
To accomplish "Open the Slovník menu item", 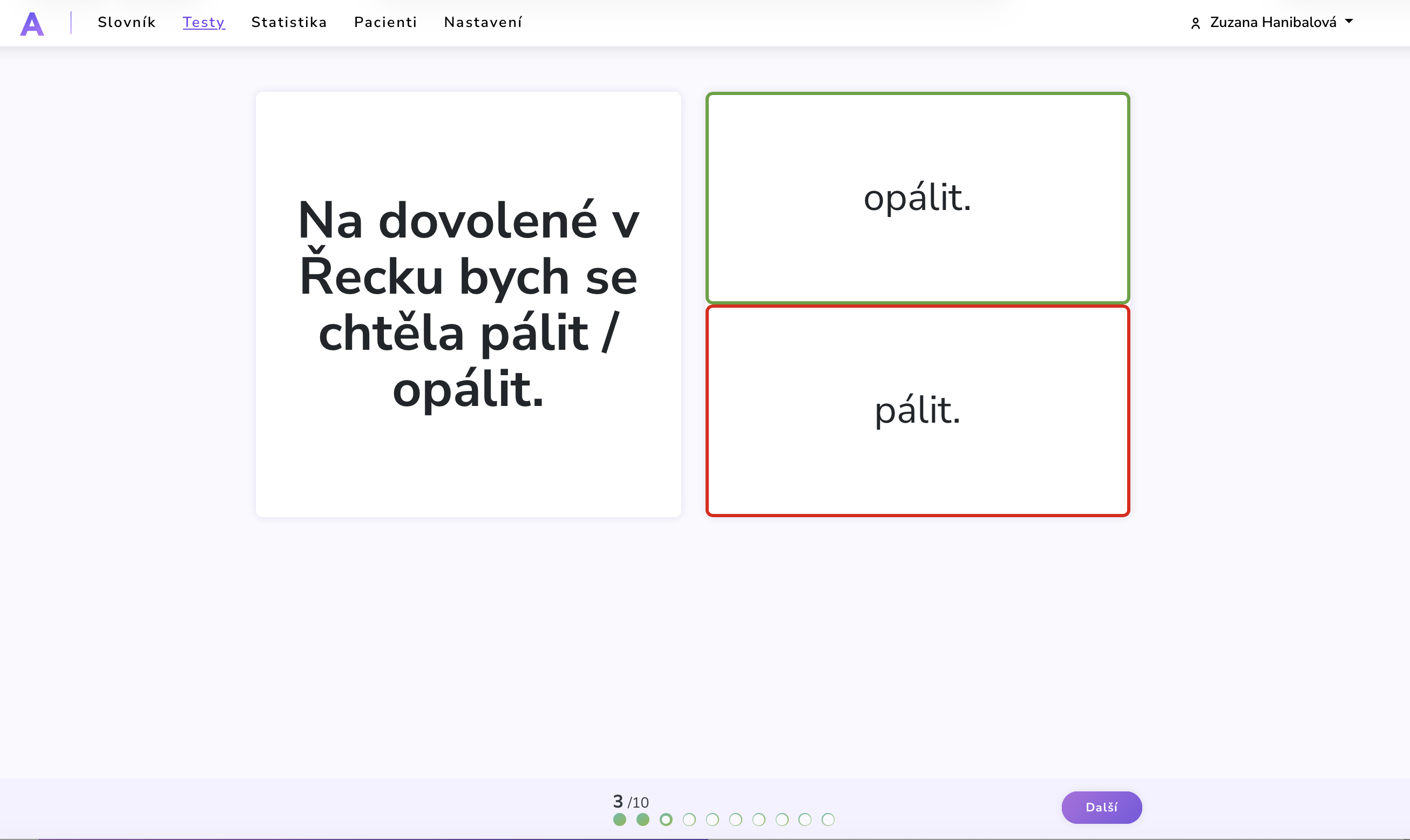I will pyautogui.click(x=126, y=22).
